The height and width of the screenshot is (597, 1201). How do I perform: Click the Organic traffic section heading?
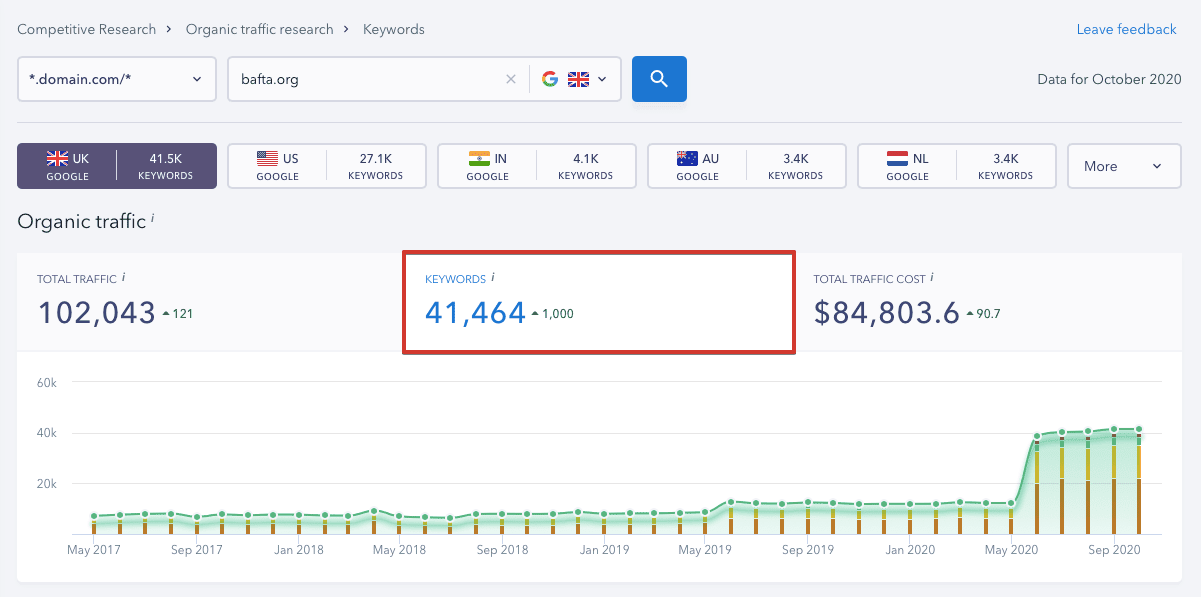coord(81,221)
